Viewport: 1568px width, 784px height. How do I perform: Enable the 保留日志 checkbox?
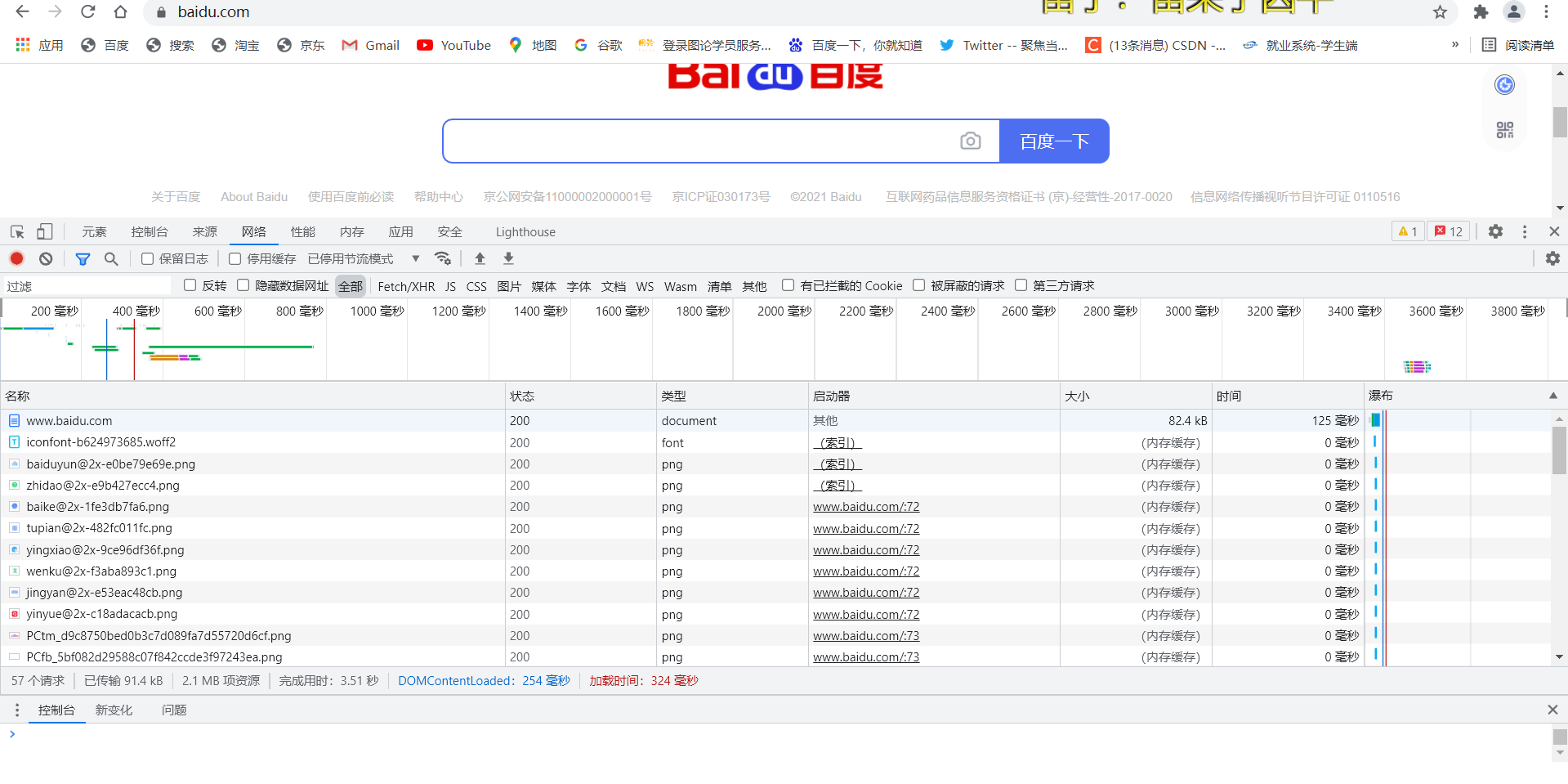coord(148,259)
